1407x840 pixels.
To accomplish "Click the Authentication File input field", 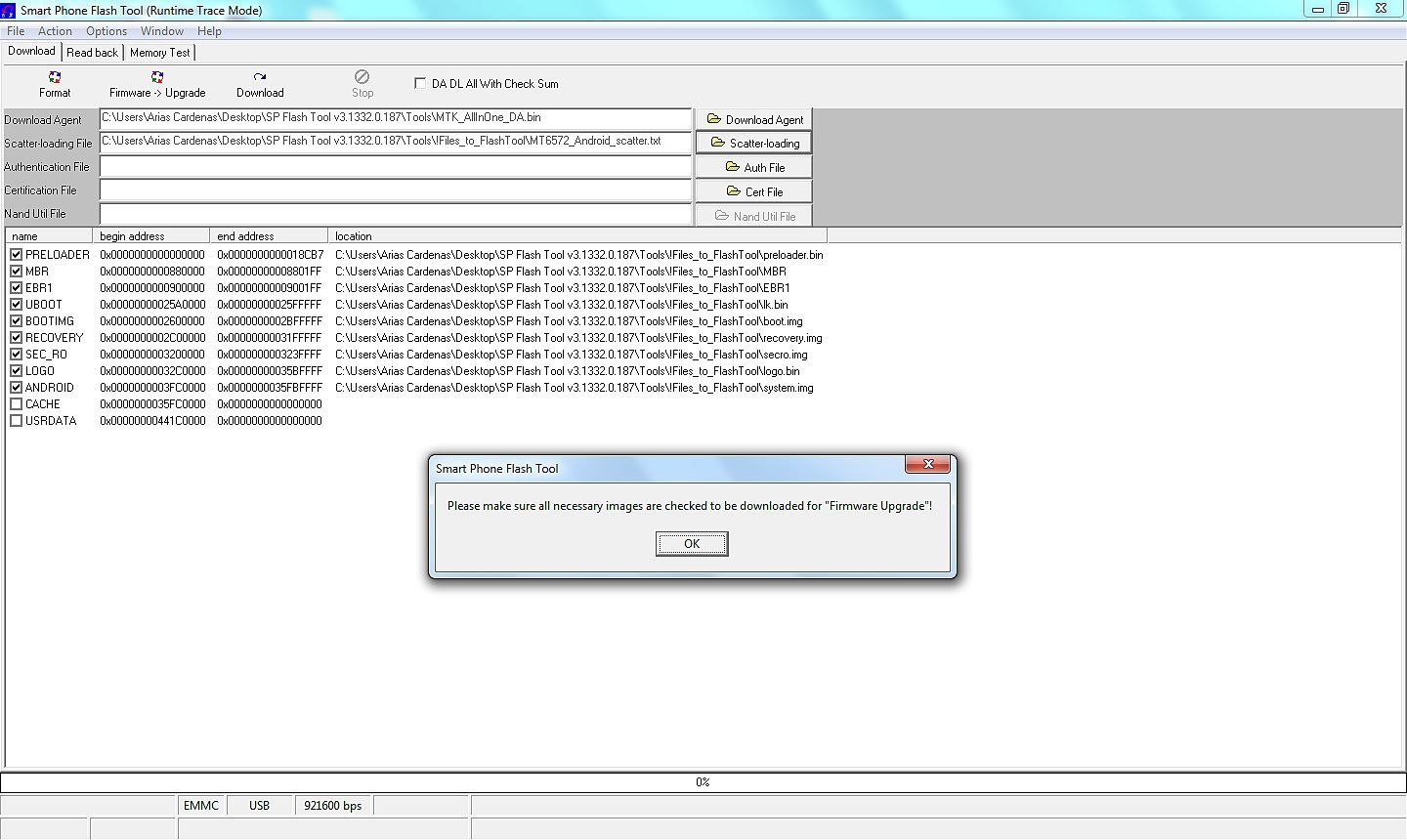I will [x=395, y=166].
